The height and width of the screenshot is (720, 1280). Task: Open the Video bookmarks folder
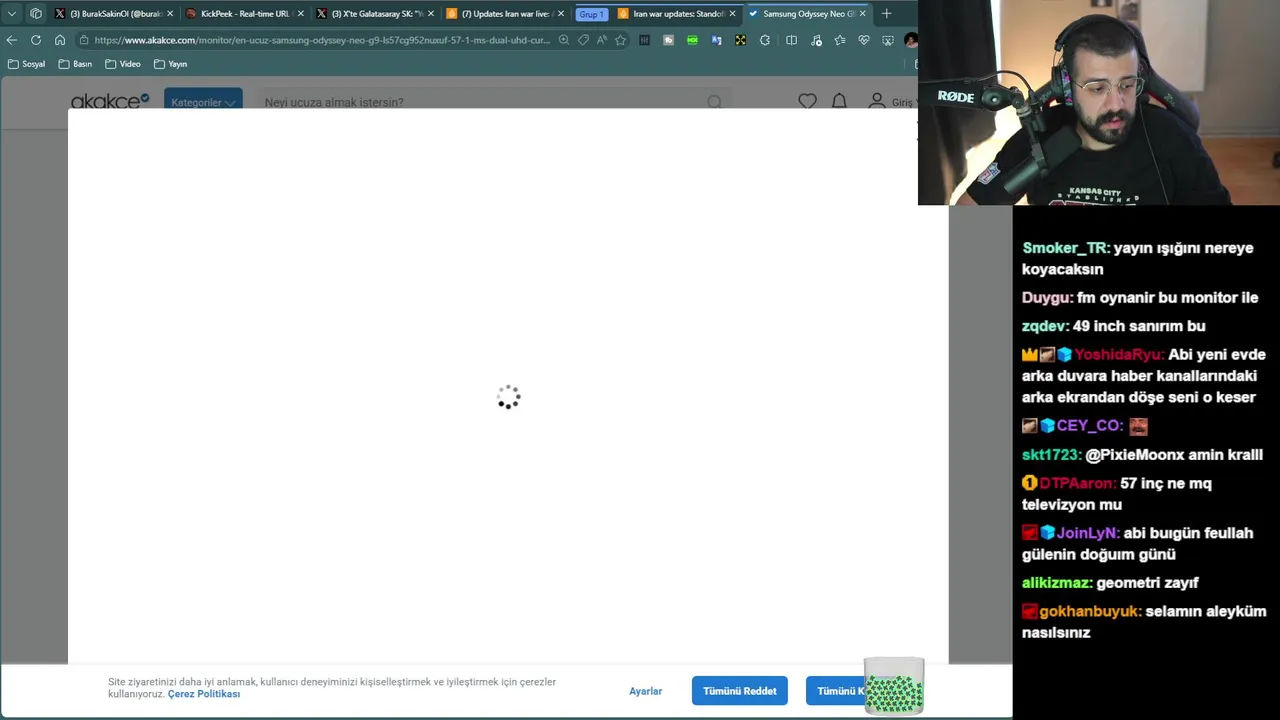pyautogui.click(x=123, y=64)
